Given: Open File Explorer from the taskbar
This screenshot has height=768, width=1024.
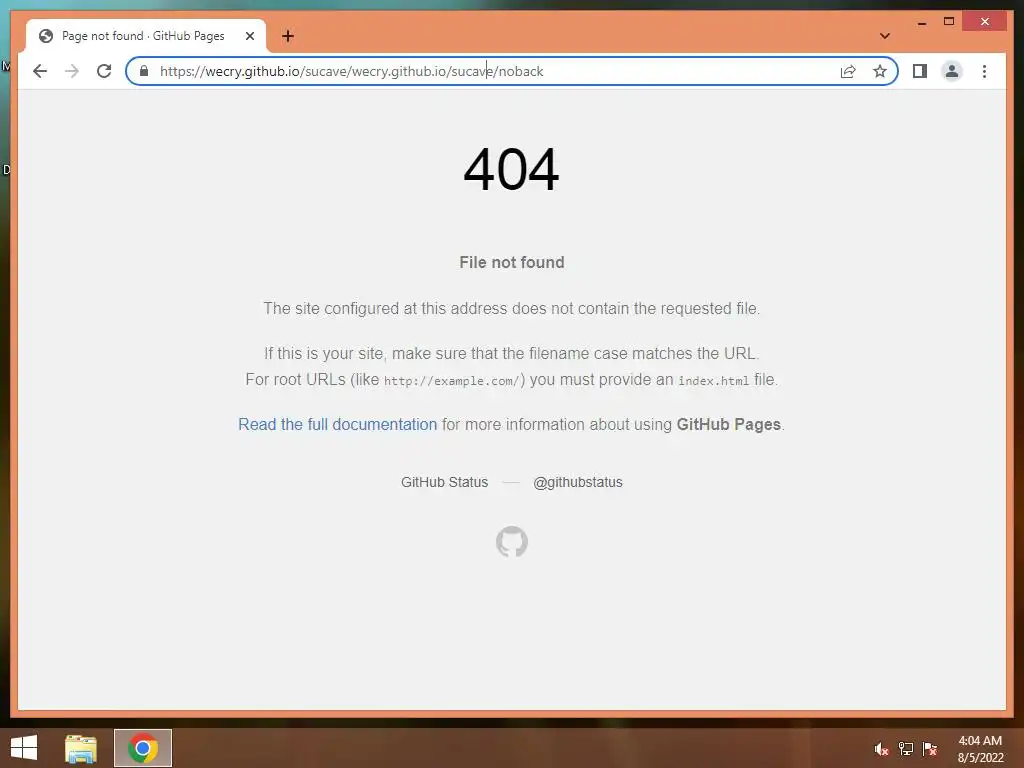Looking at the screenshot, I should click(81, 748).
